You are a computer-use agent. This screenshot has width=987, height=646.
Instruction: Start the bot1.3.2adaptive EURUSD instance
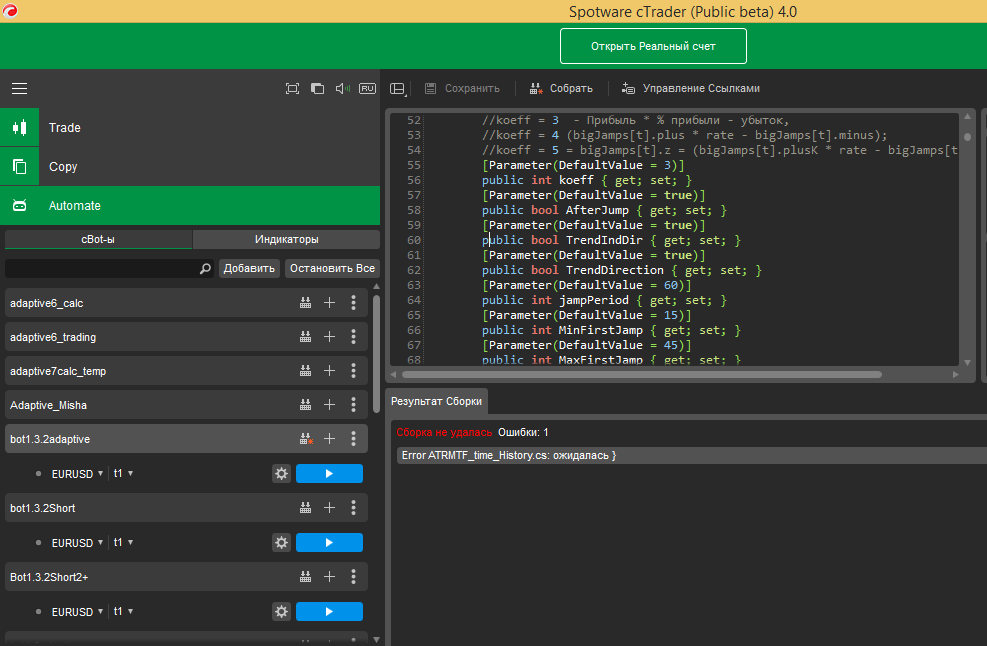pyautogui.click(x=329, y=473)
